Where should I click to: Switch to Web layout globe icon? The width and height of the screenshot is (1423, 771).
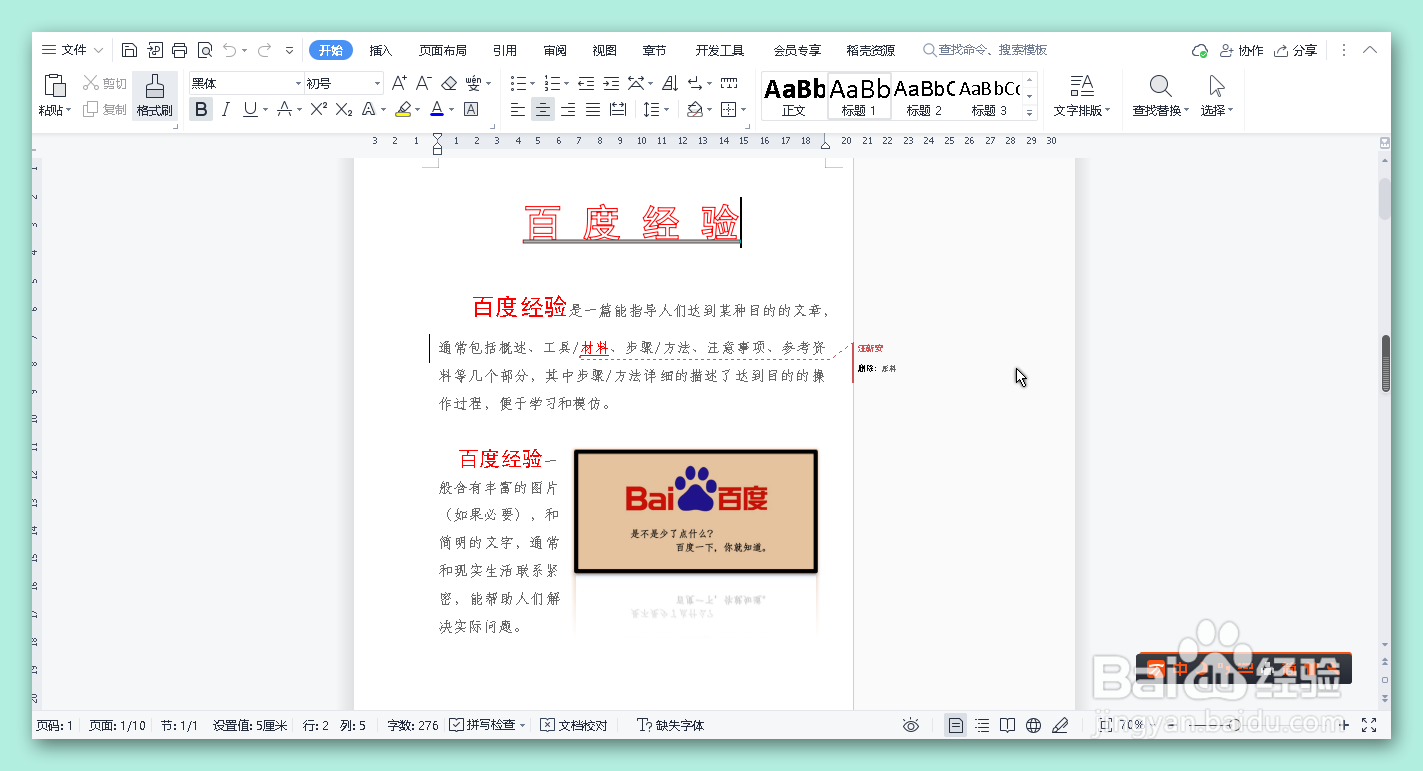1034,725
